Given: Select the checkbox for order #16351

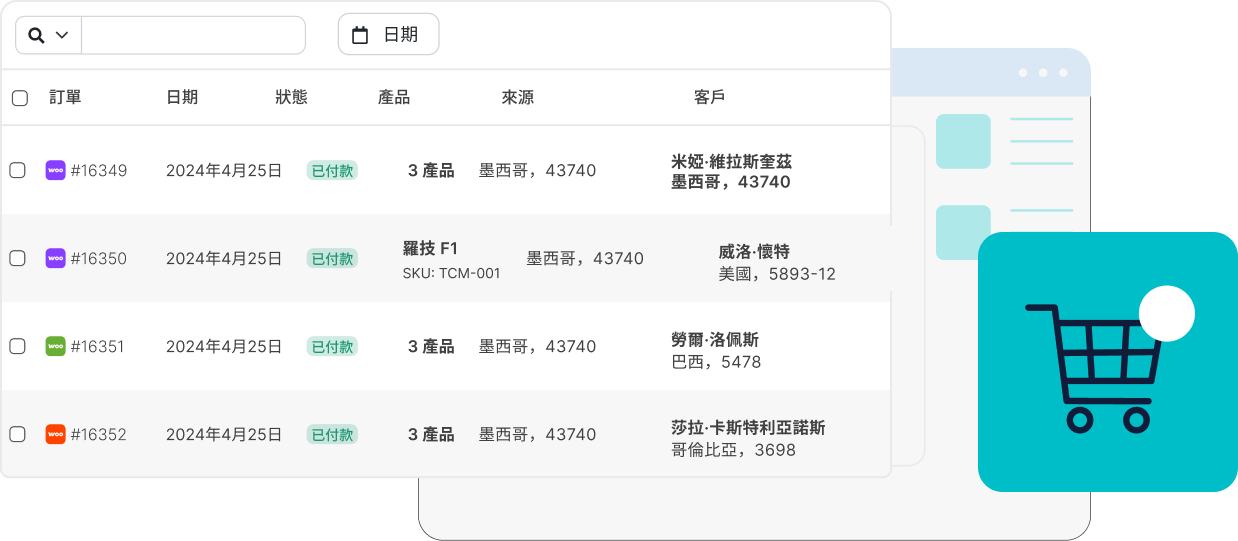Looking at the screenshot, I should [x=18, y=346].
